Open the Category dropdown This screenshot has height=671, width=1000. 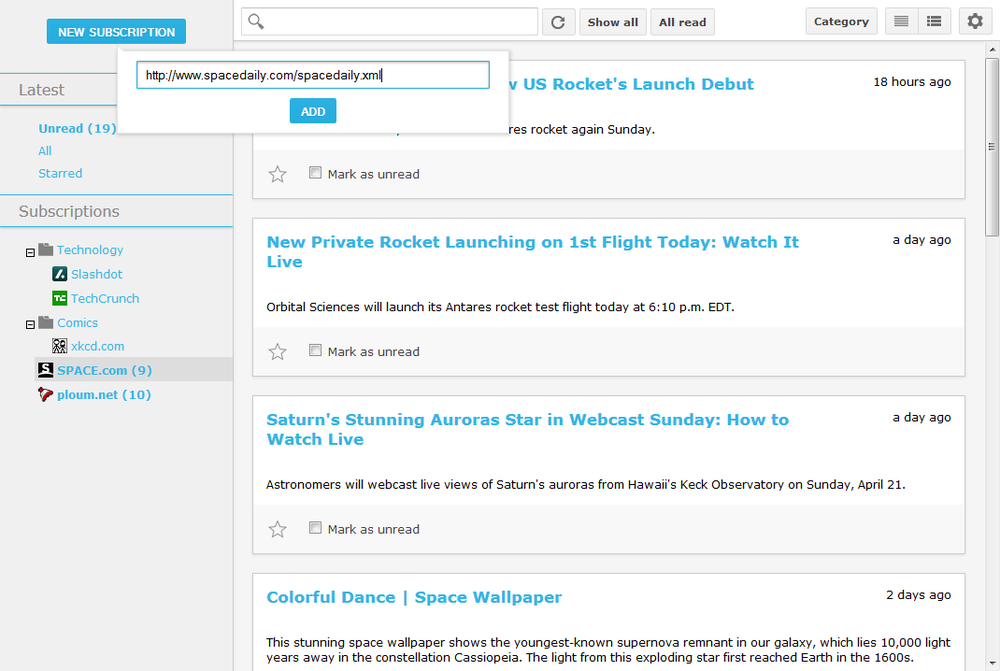pos(841,20)
